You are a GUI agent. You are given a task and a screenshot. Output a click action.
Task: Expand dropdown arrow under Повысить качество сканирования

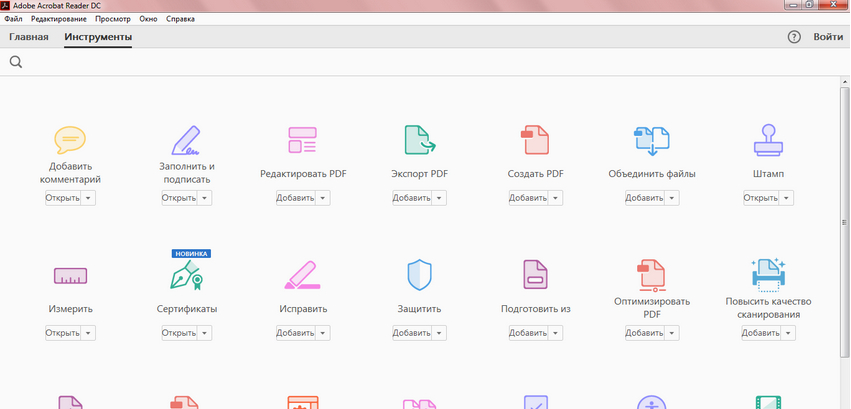(788, 333)
